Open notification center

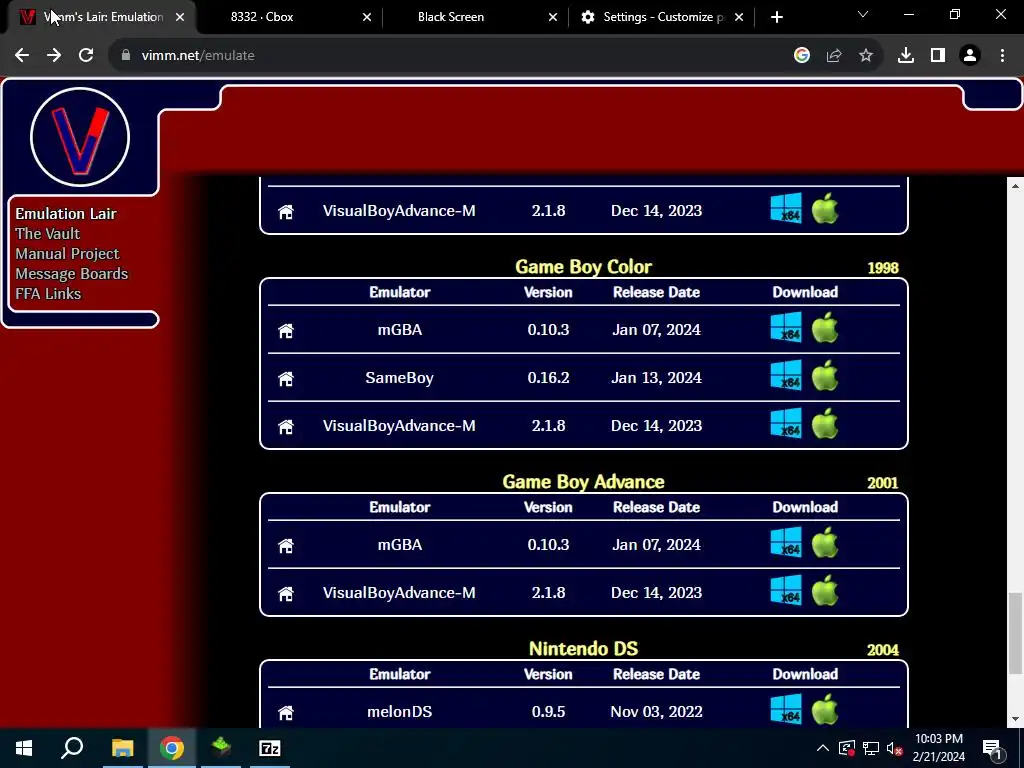(x=993, y=748)
